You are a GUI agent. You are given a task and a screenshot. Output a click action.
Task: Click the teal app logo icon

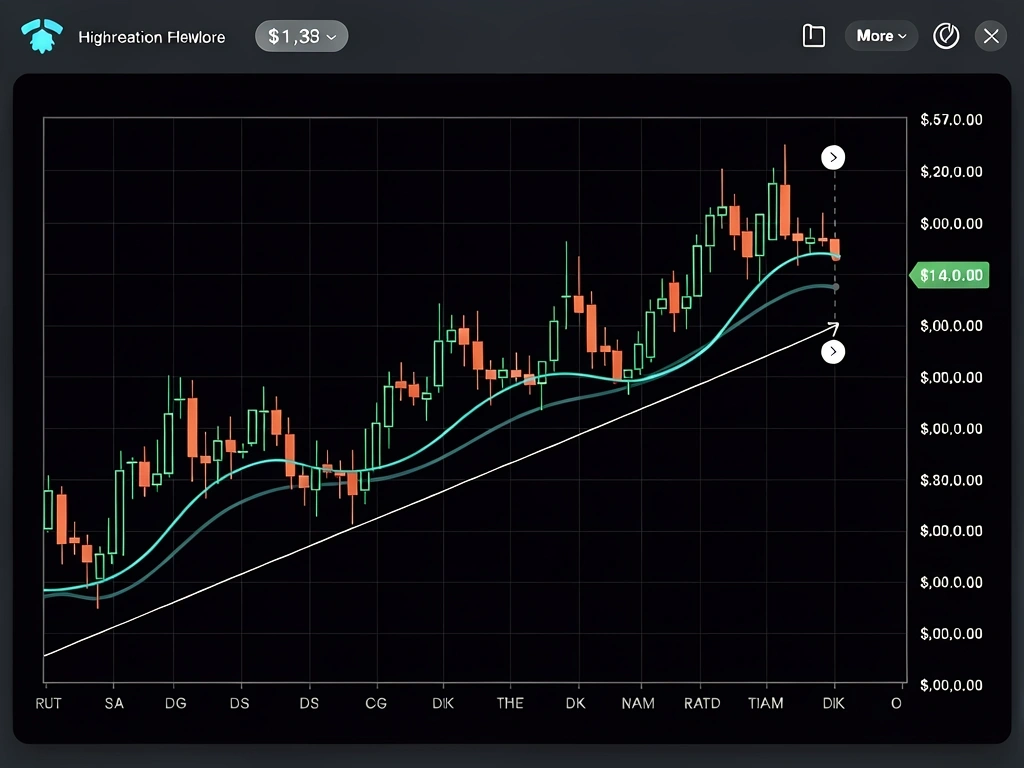click(x=41, y=35)
